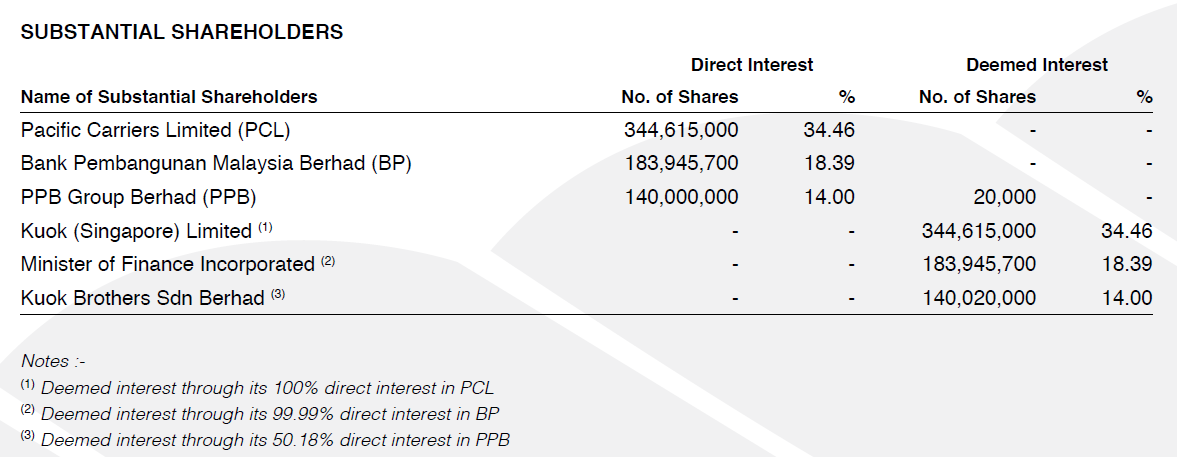Select Bank Pembangunan Malaysia Berhad (BP) name

216,163
